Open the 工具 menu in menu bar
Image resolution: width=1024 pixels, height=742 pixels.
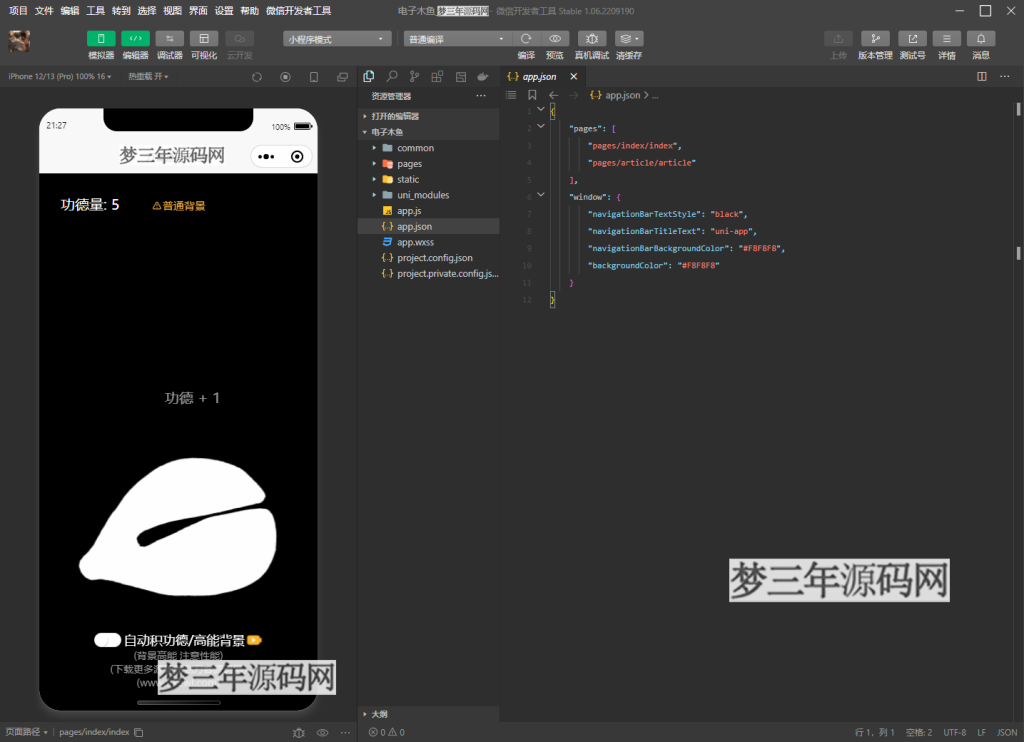95,10
